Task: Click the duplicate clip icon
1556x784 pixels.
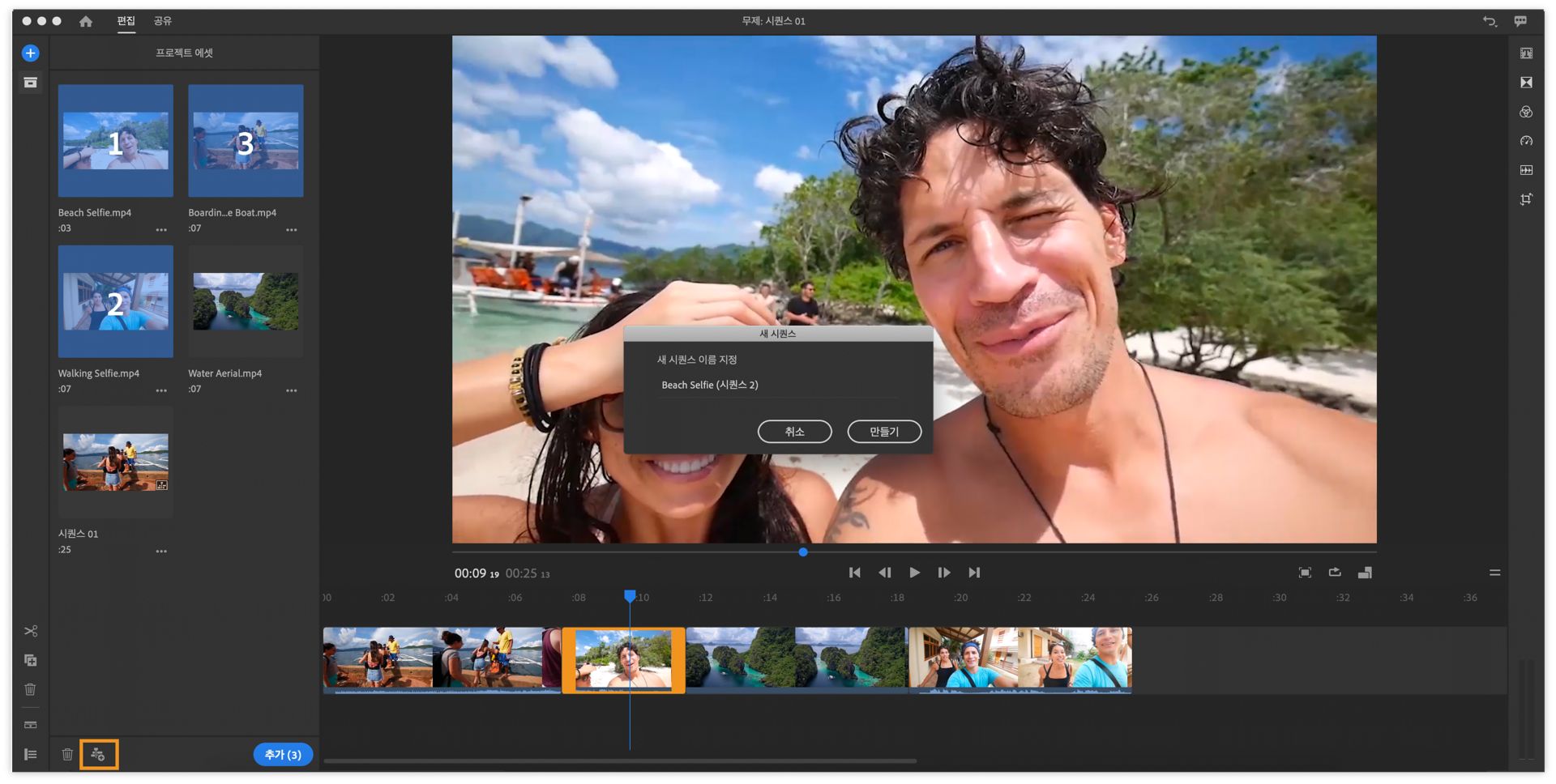Action: point(30,660)
